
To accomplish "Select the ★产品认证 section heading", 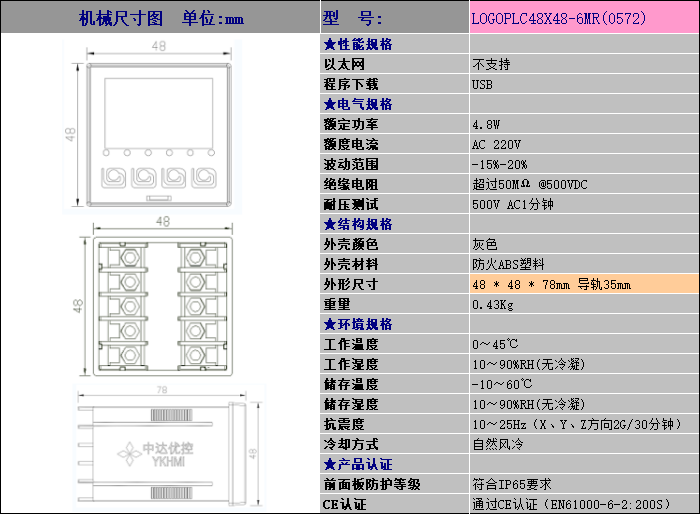I will [x=358, y=464].
